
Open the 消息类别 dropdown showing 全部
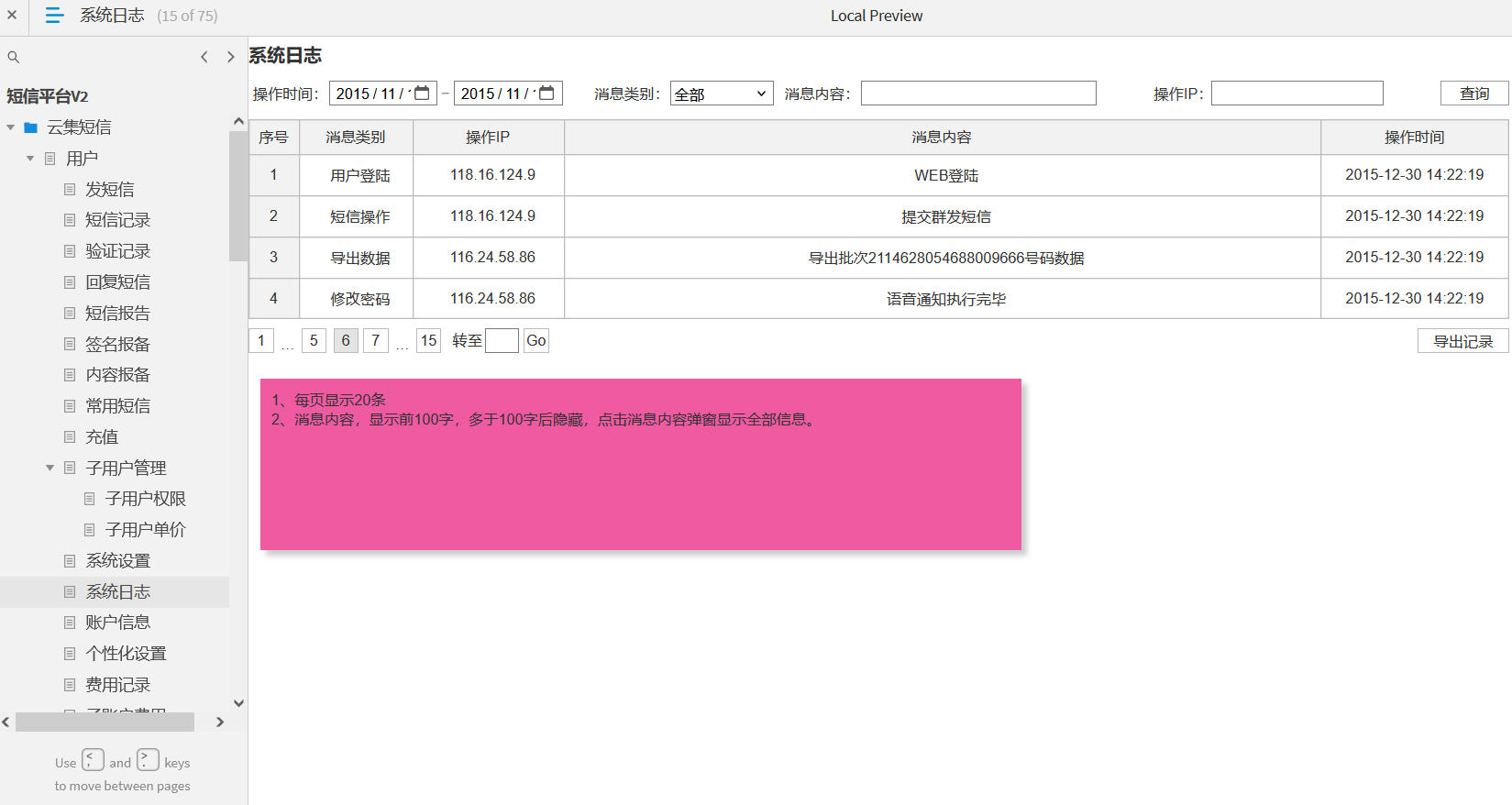[722, 94]
